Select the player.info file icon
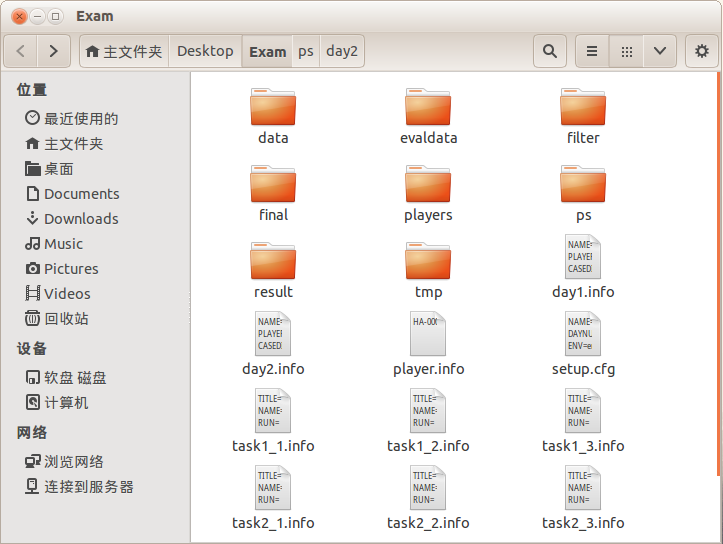The width and height of the screenshot is (723, 544). [428, 335]
